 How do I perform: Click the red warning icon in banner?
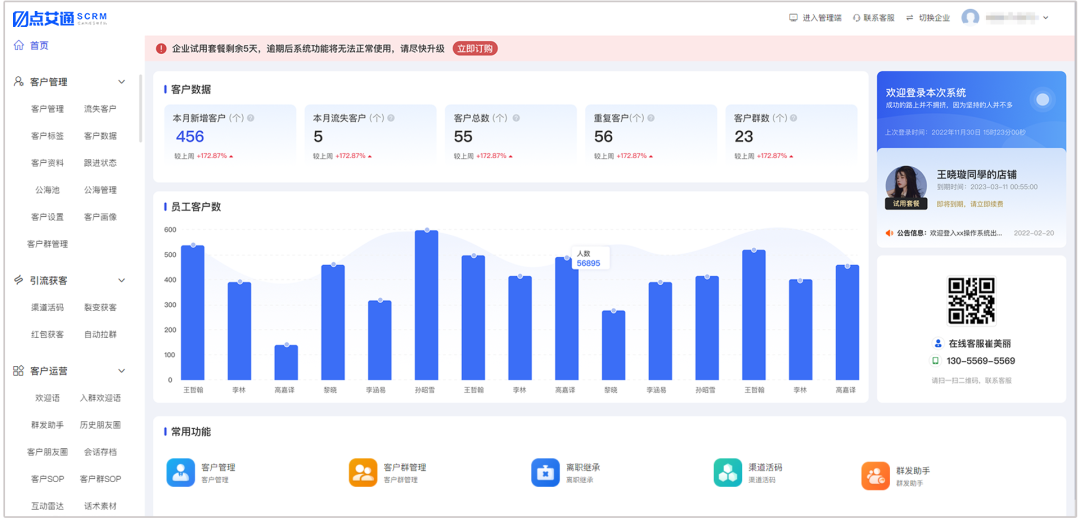tap(161, 48)
